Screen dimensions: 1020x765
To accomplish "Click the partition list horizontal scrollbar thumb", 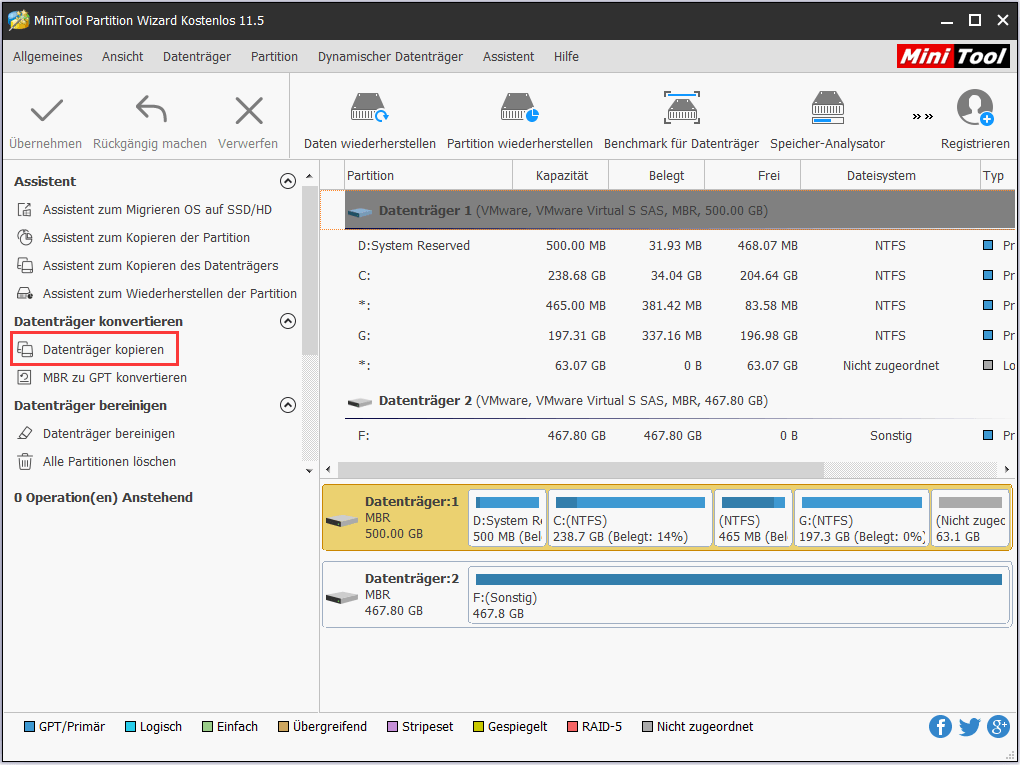I will pos(580,469).
